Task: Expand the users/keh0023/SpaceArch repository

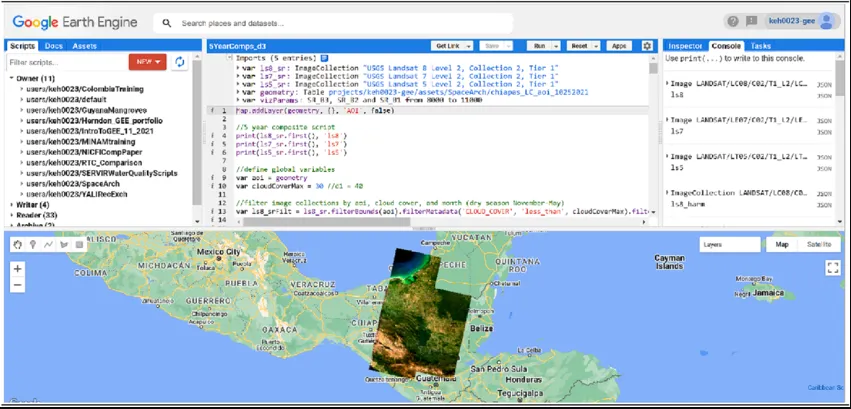Action: (x=22, y=184)
